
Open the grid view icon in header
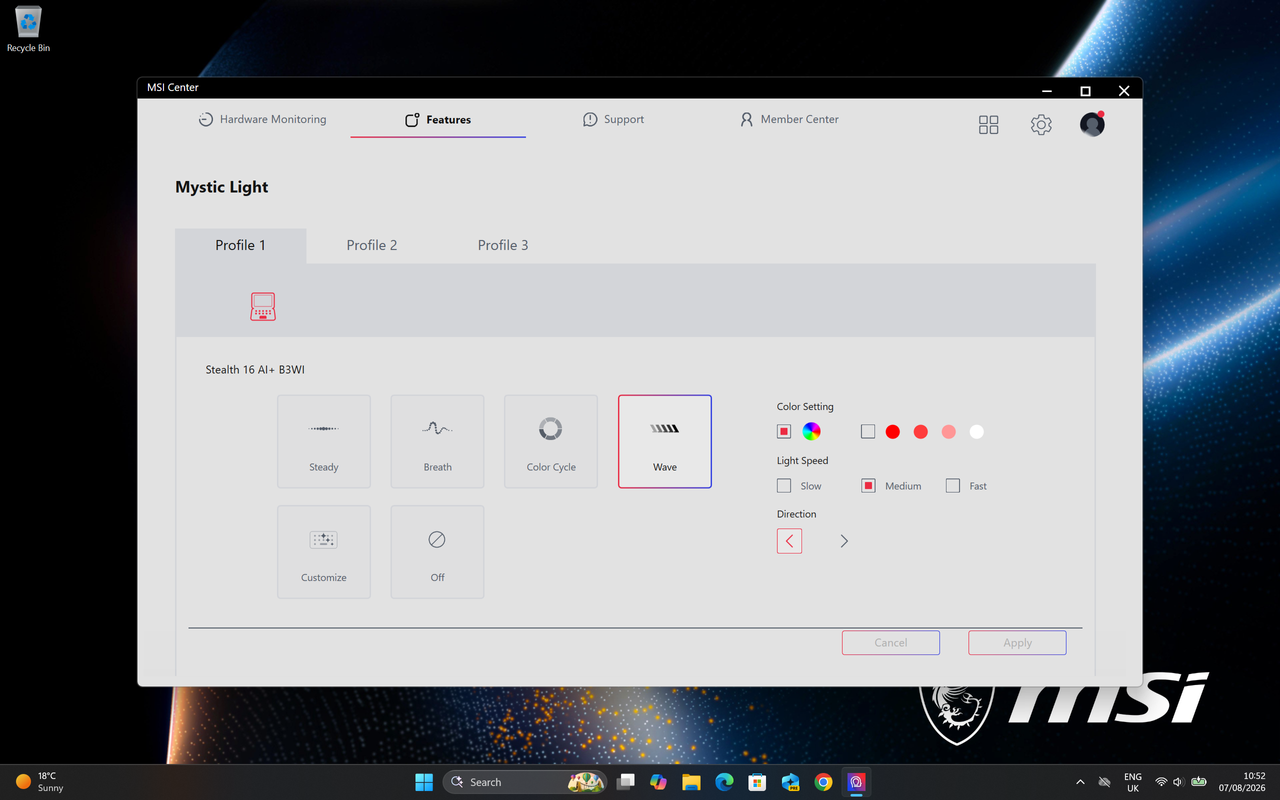[988, 124]
